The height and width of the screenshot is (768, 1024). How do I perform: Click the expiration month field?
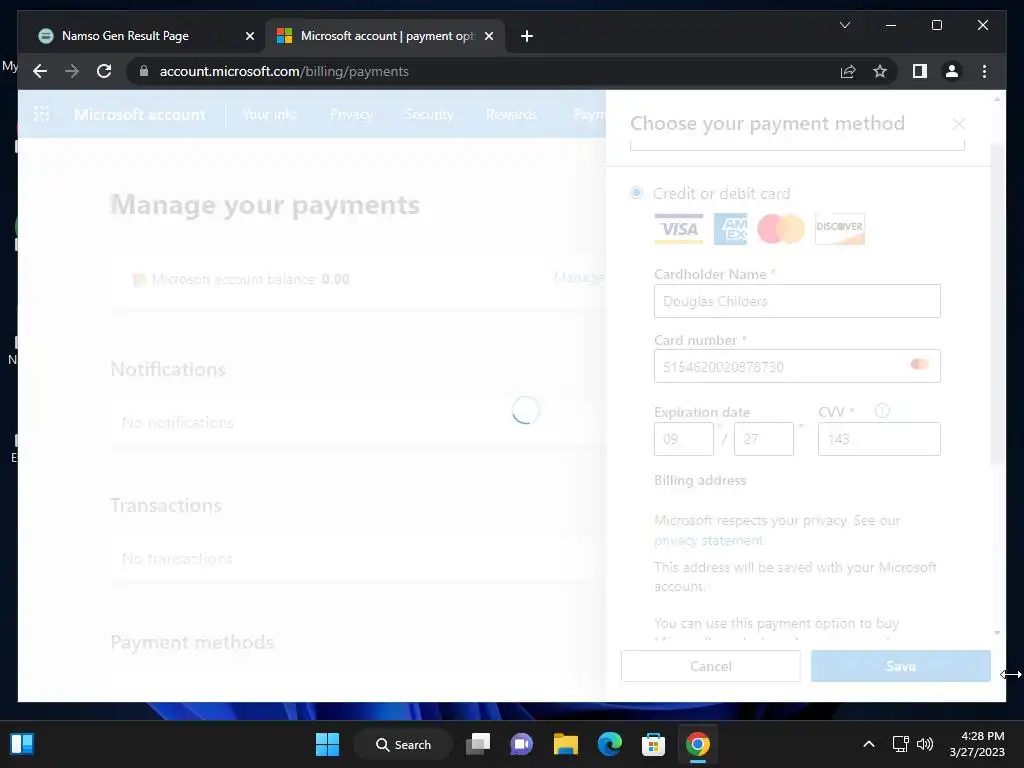[684, 439]
